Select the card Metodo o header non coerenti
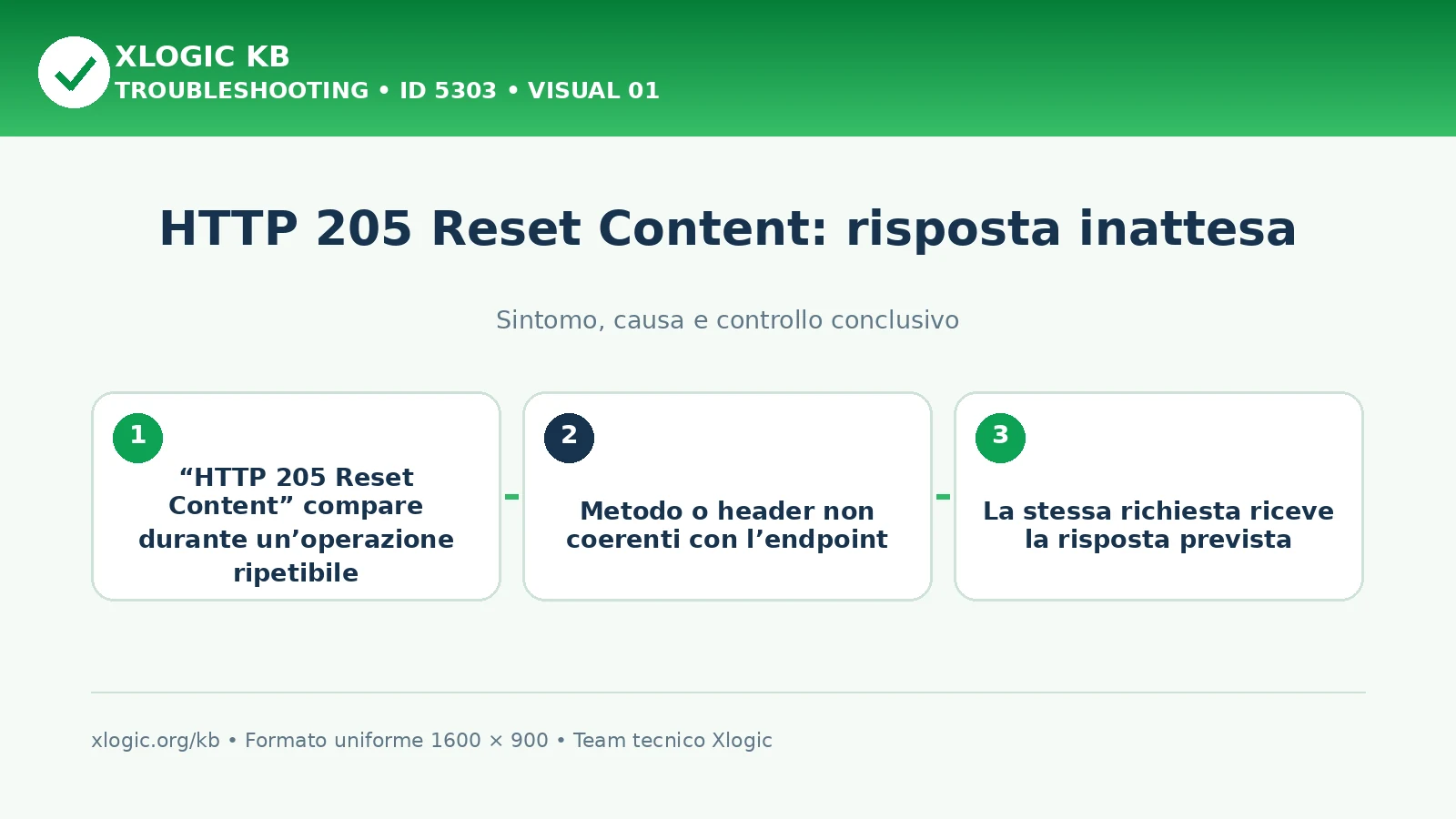1456x819 pixels. coord(727,497)
